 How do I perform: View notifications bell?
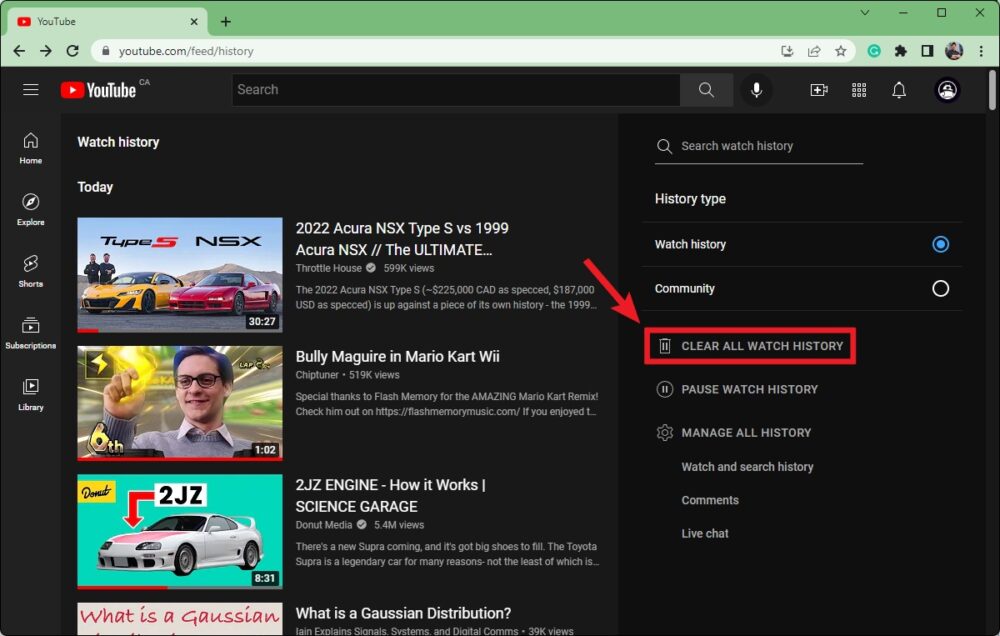(x=899, y=90)
